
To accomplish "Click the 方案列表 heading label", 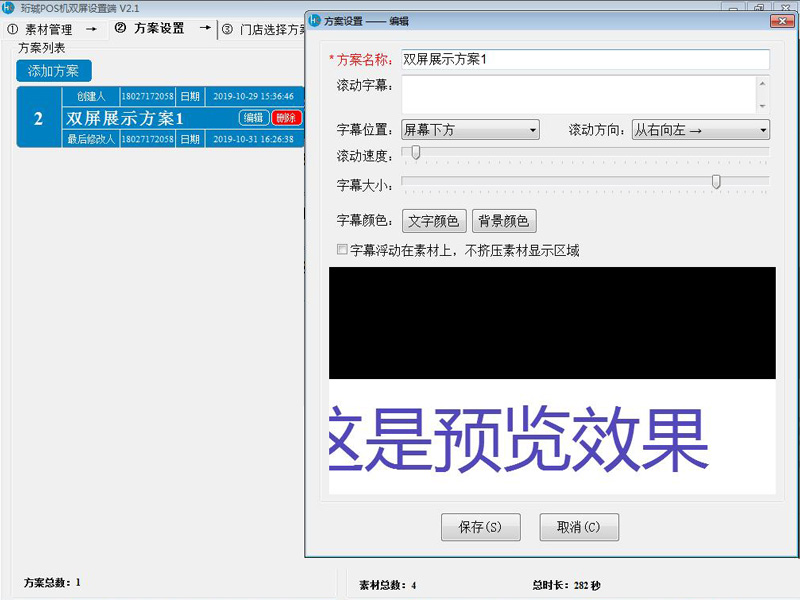I will click(42, 48).
